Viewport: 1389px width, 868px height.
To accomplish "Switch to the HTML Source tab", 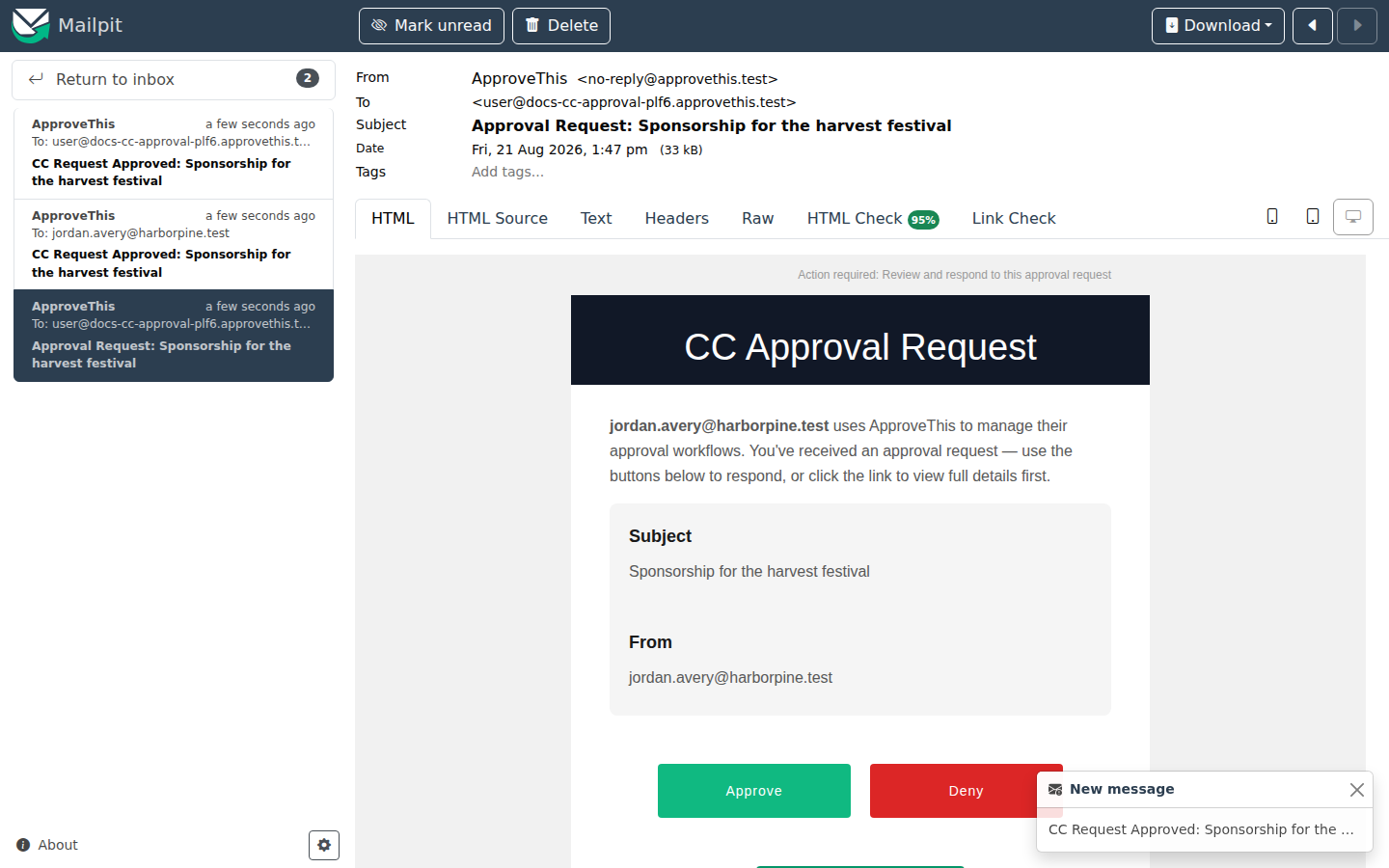I will pos(498,219).
